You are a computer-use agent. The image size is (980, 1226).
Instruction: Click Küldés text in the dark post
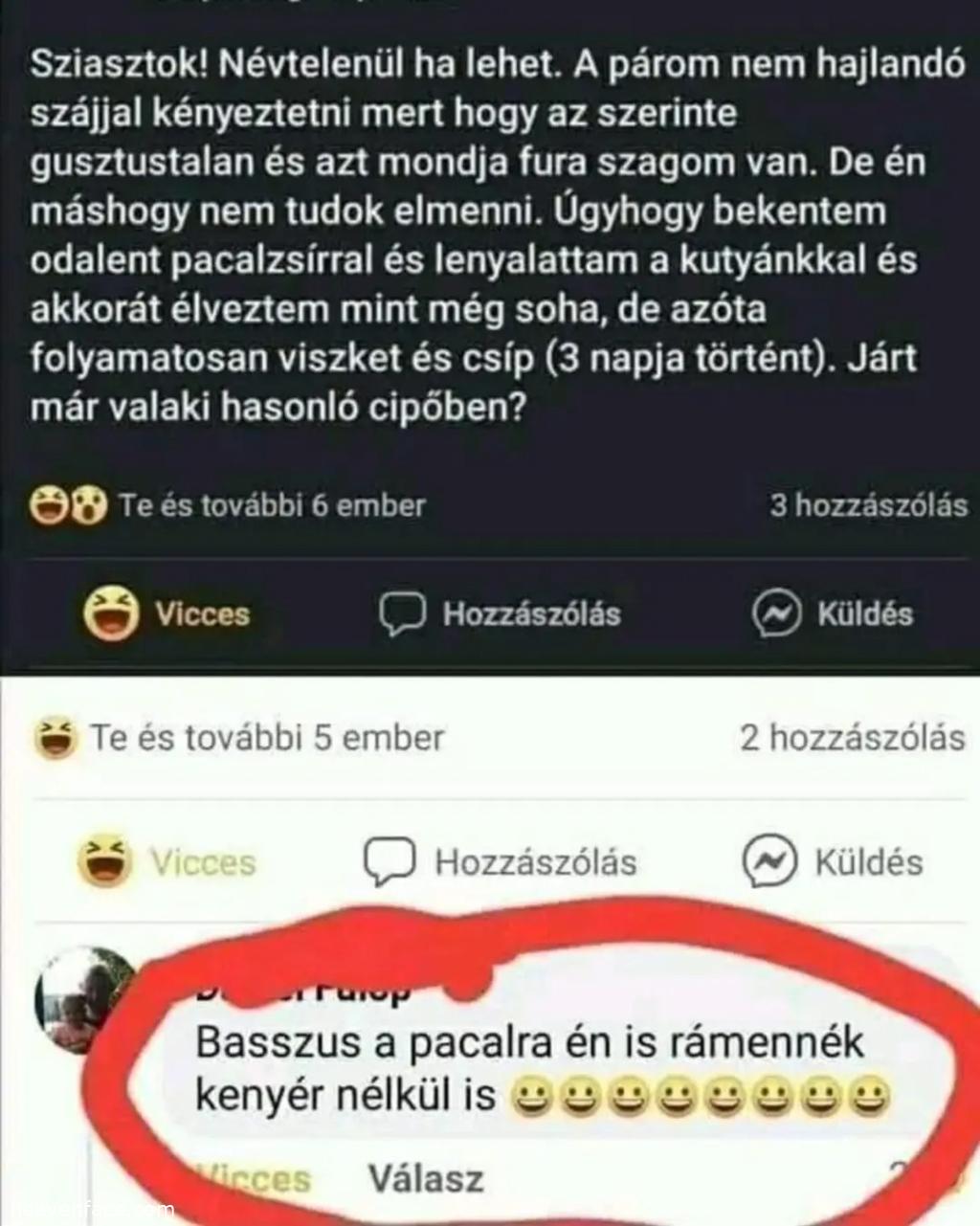865,614
